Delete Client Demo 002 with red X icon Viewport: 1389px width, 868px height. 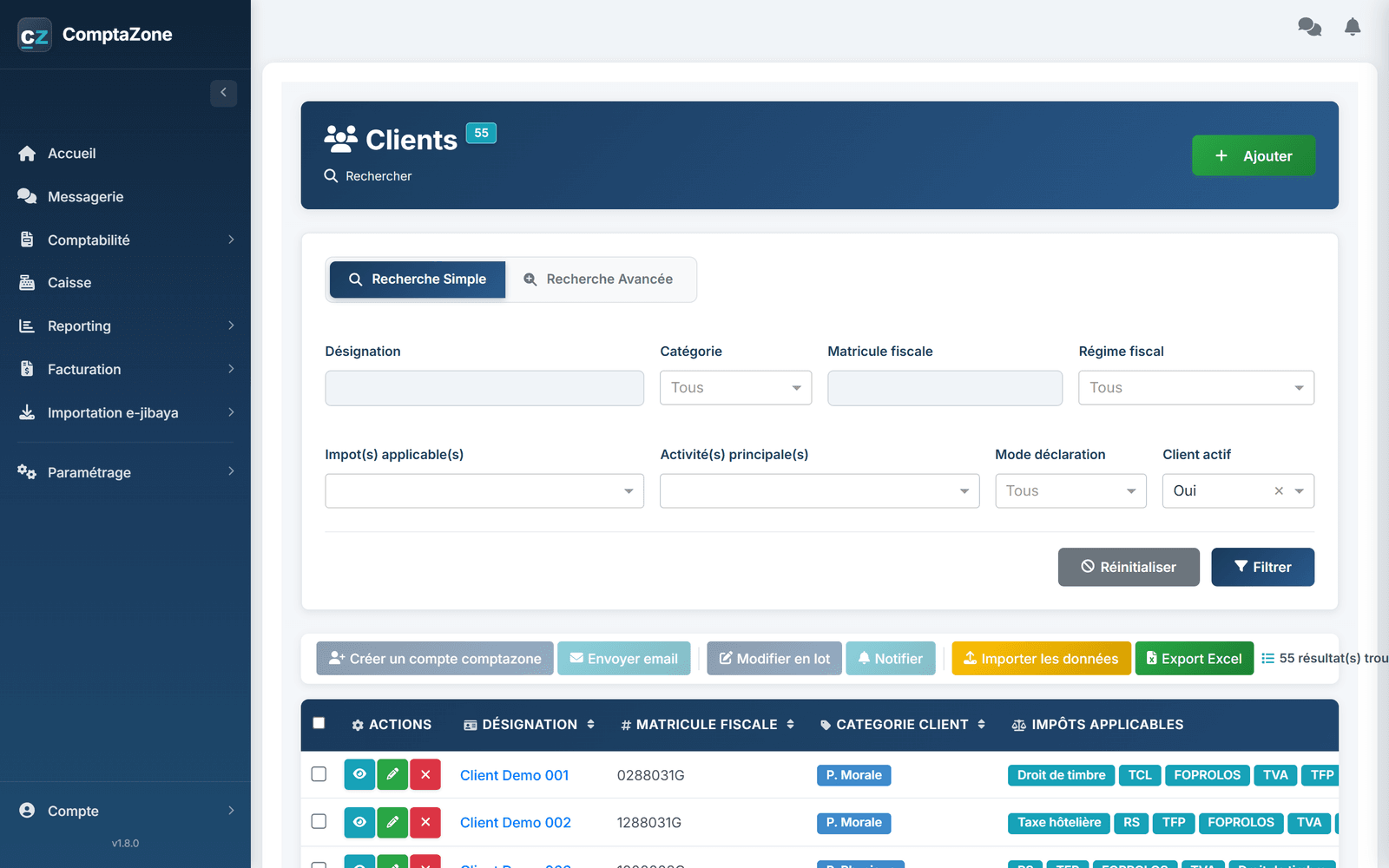(425, 822)
